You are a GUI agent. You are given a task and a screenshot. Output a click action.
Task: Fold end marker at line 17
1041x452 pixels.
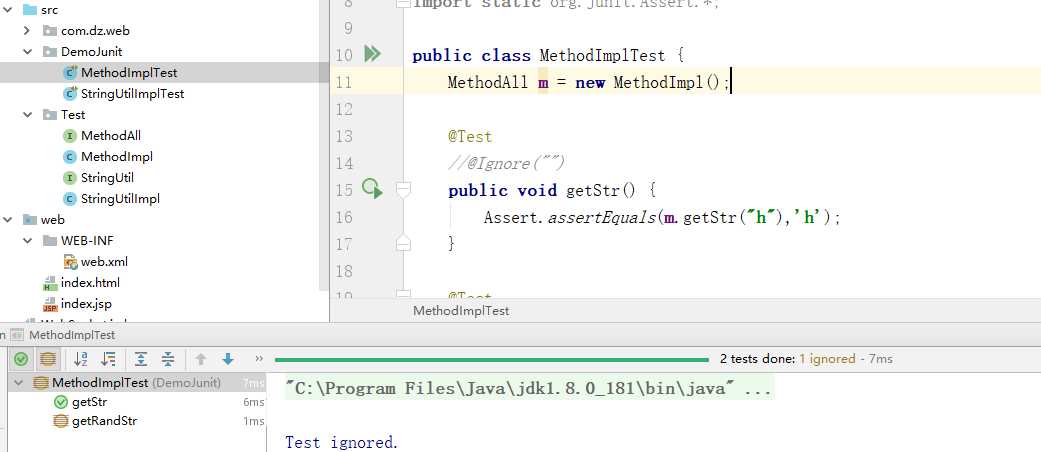pyautogui.click(x=402, y=243)
